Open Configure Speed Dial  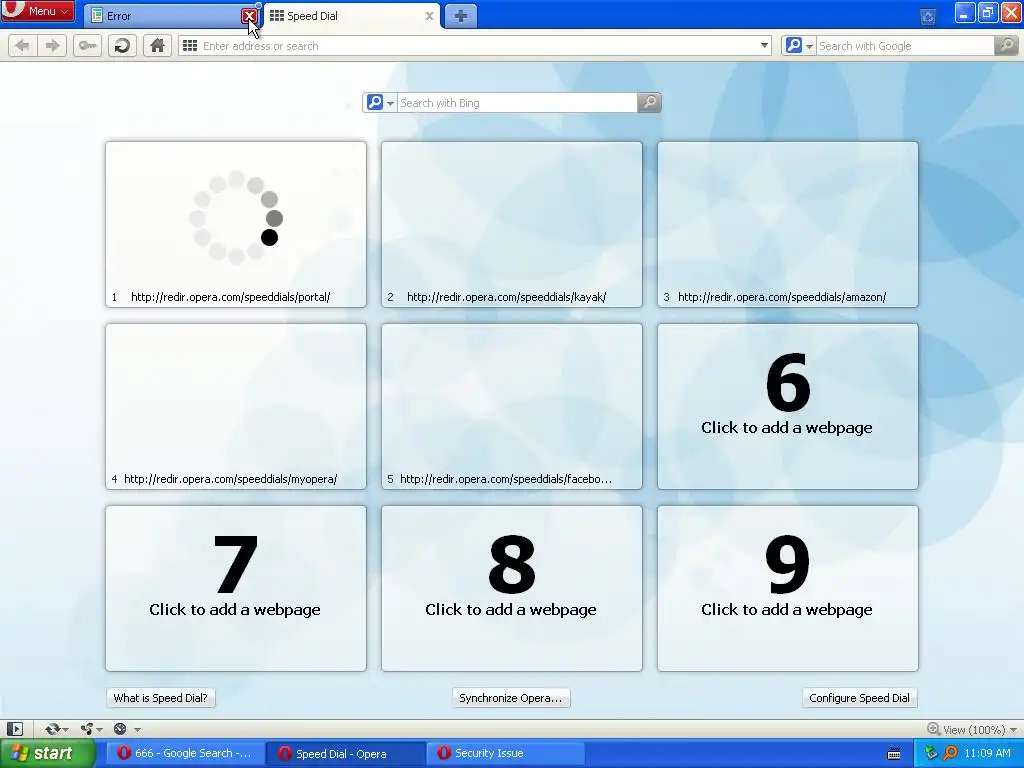click(x=859, y=698)
